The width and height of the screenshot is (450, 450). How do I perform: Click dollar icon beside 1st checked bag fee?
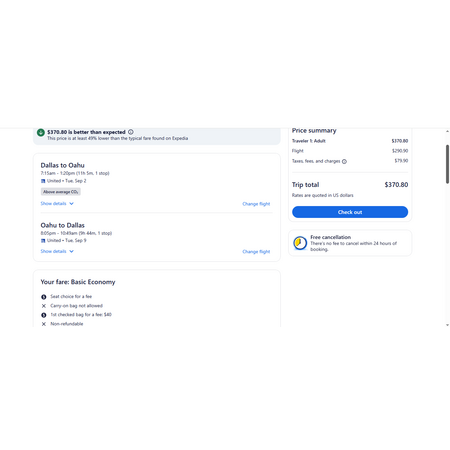(x=44, y=315)
